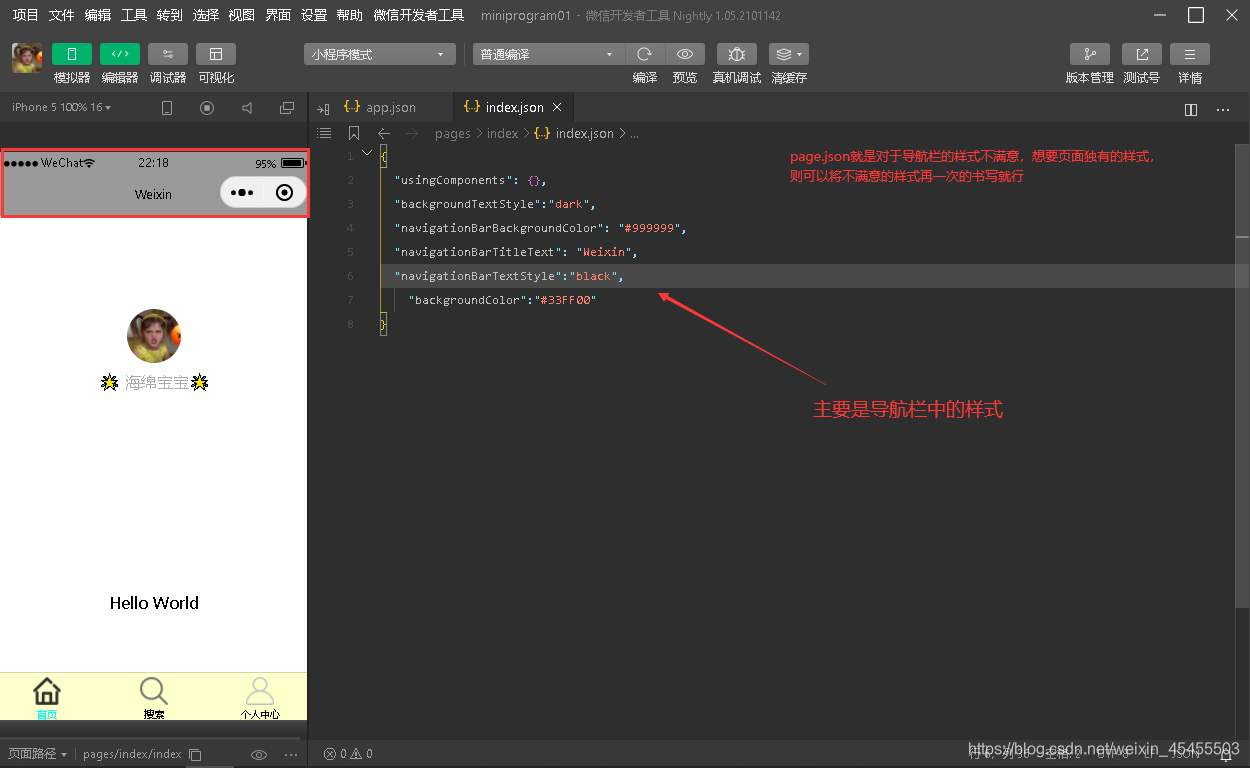
Task: Switch to the app.json tab
Action: [391, 107]
